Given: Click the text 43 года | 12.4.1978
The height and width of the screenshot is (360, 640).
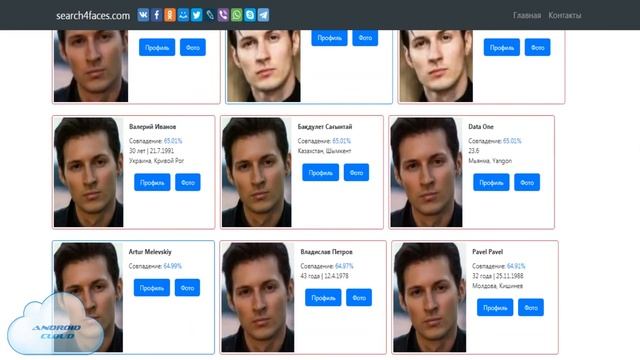Looking at the screenshot, I should [x=325, y=276].
